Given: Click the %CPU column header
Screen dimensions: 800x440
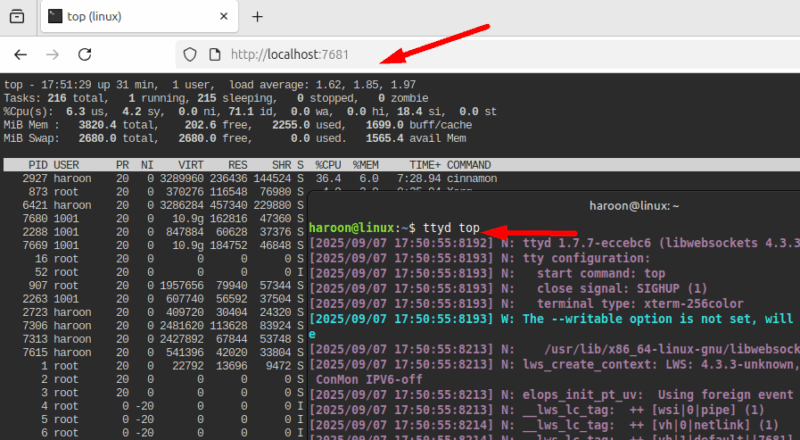Looking at the screenshot, I should (328, 165).
